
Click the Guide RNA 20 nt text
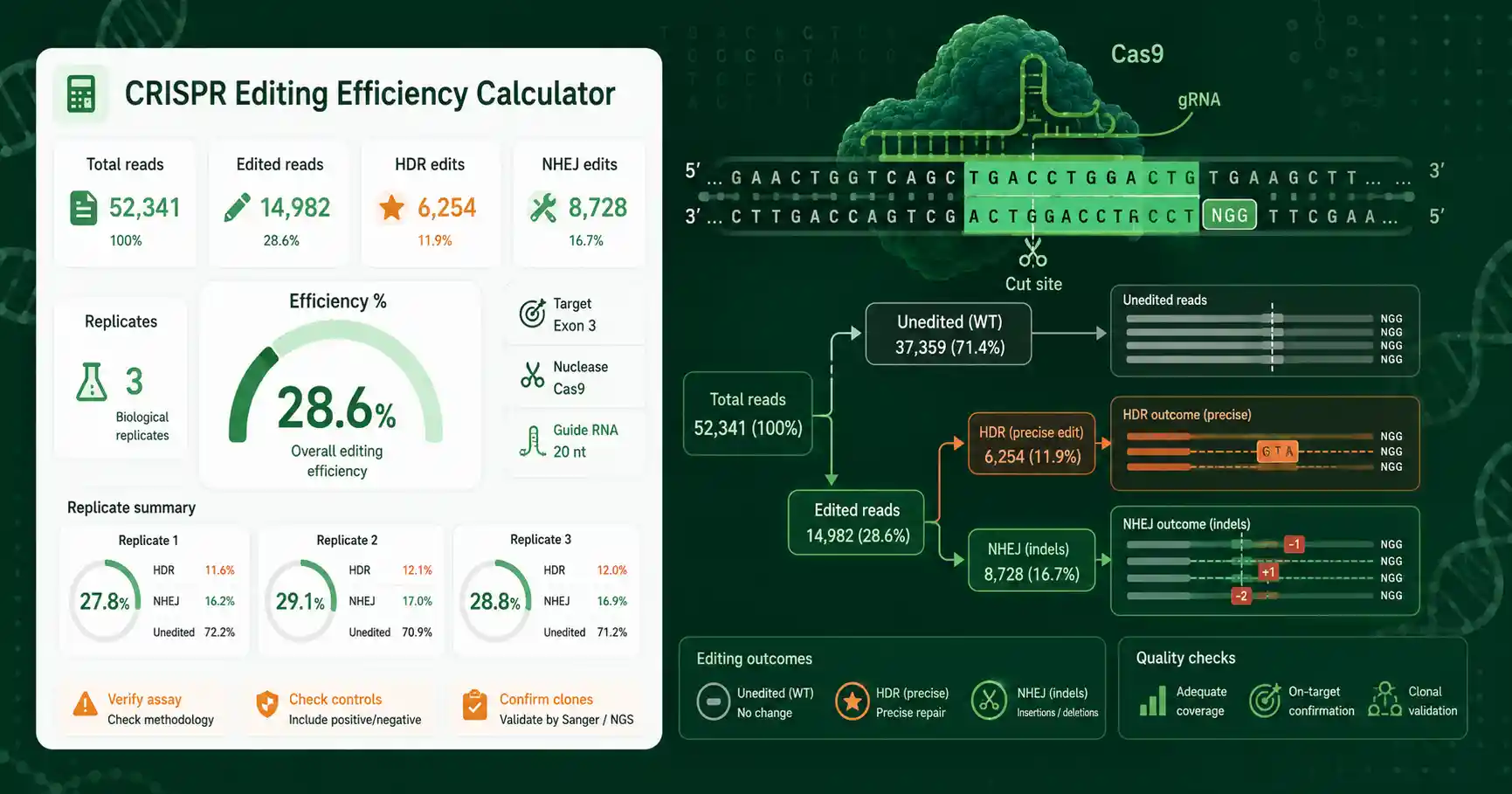[x=585, y=441]
